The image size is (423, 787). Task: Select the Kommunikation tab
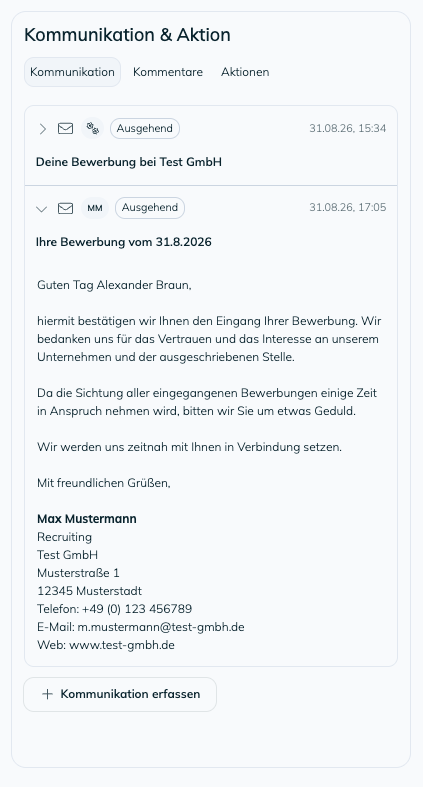coord(72,72)
